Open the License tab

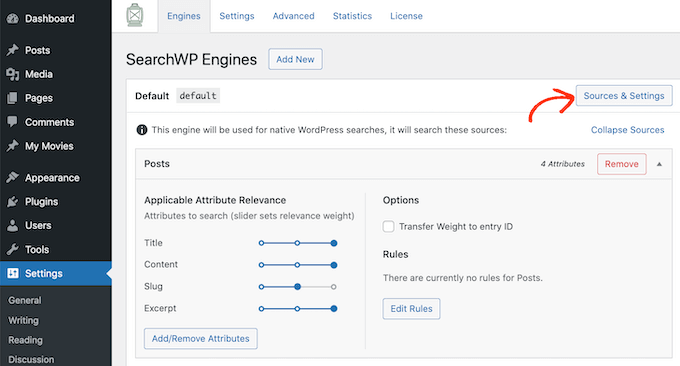[x=406, y=16]
